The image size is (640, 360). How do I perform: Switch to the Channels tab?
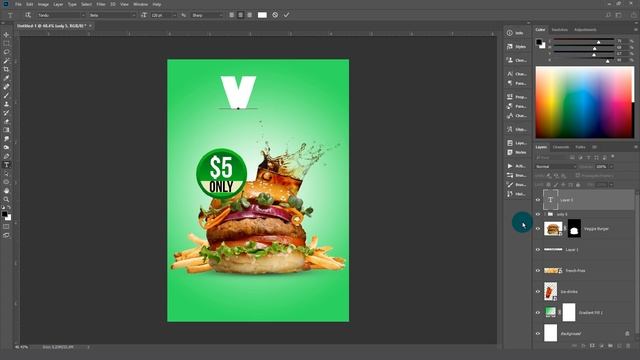click(561, 147)
